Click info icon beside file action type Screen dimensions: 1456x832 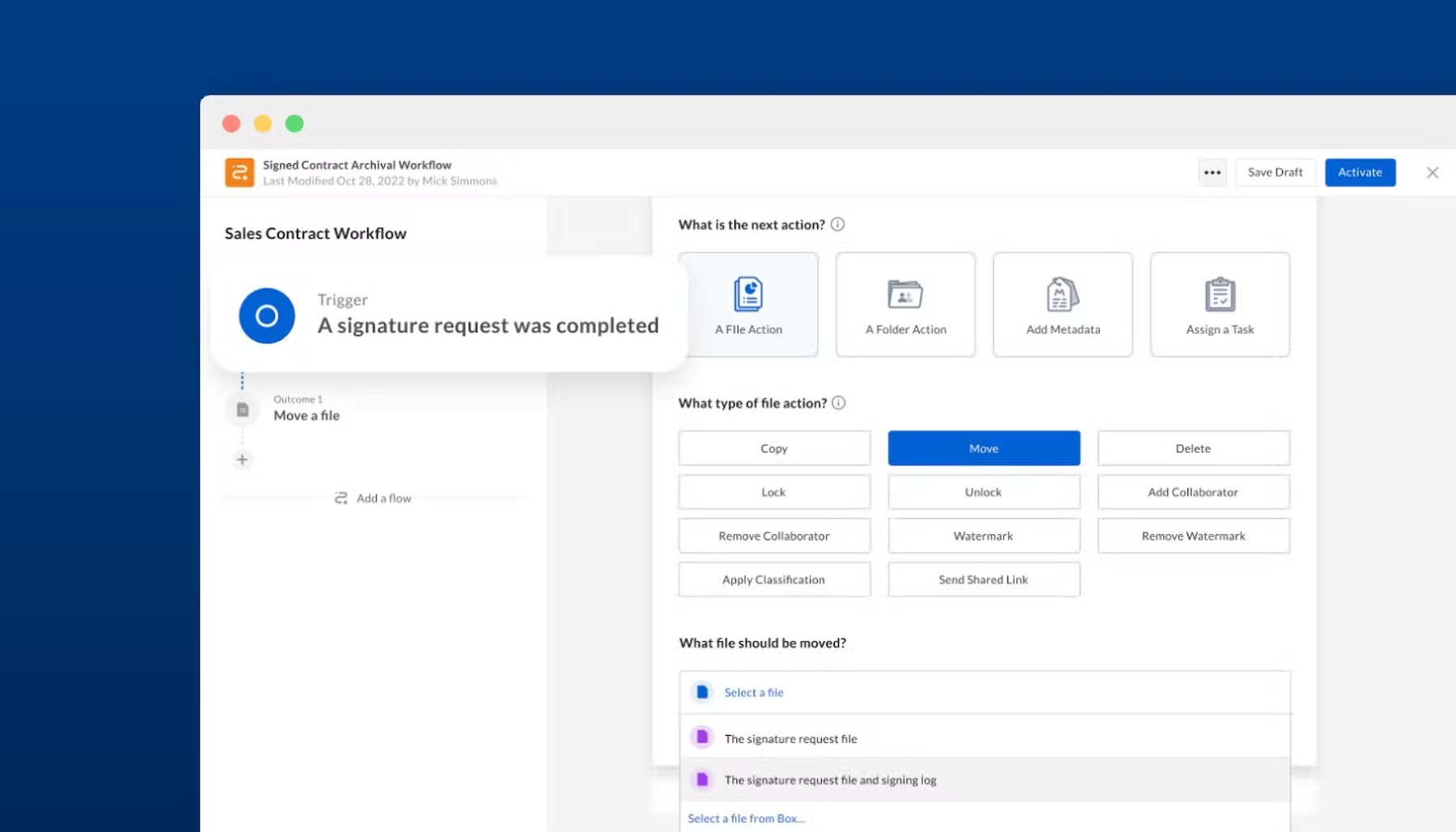click(x=839, y=402)
